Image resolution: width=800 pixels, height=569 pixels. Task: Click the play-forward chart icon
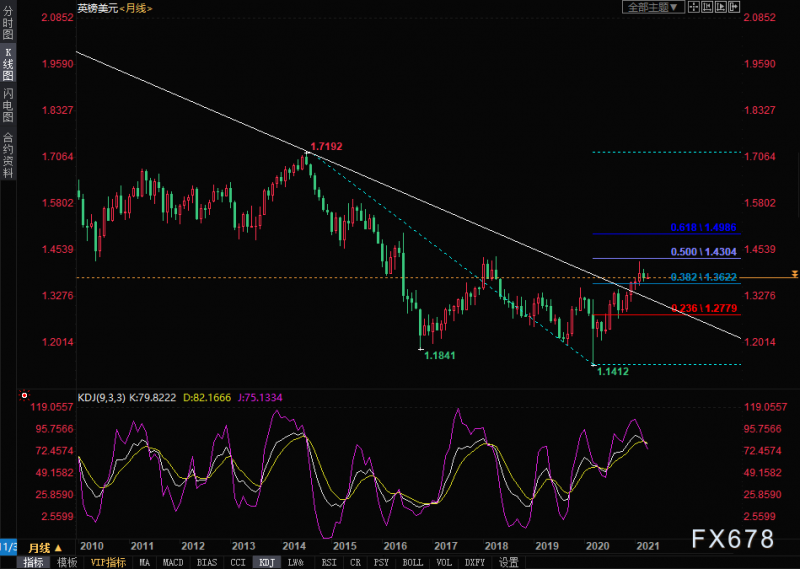720,7
